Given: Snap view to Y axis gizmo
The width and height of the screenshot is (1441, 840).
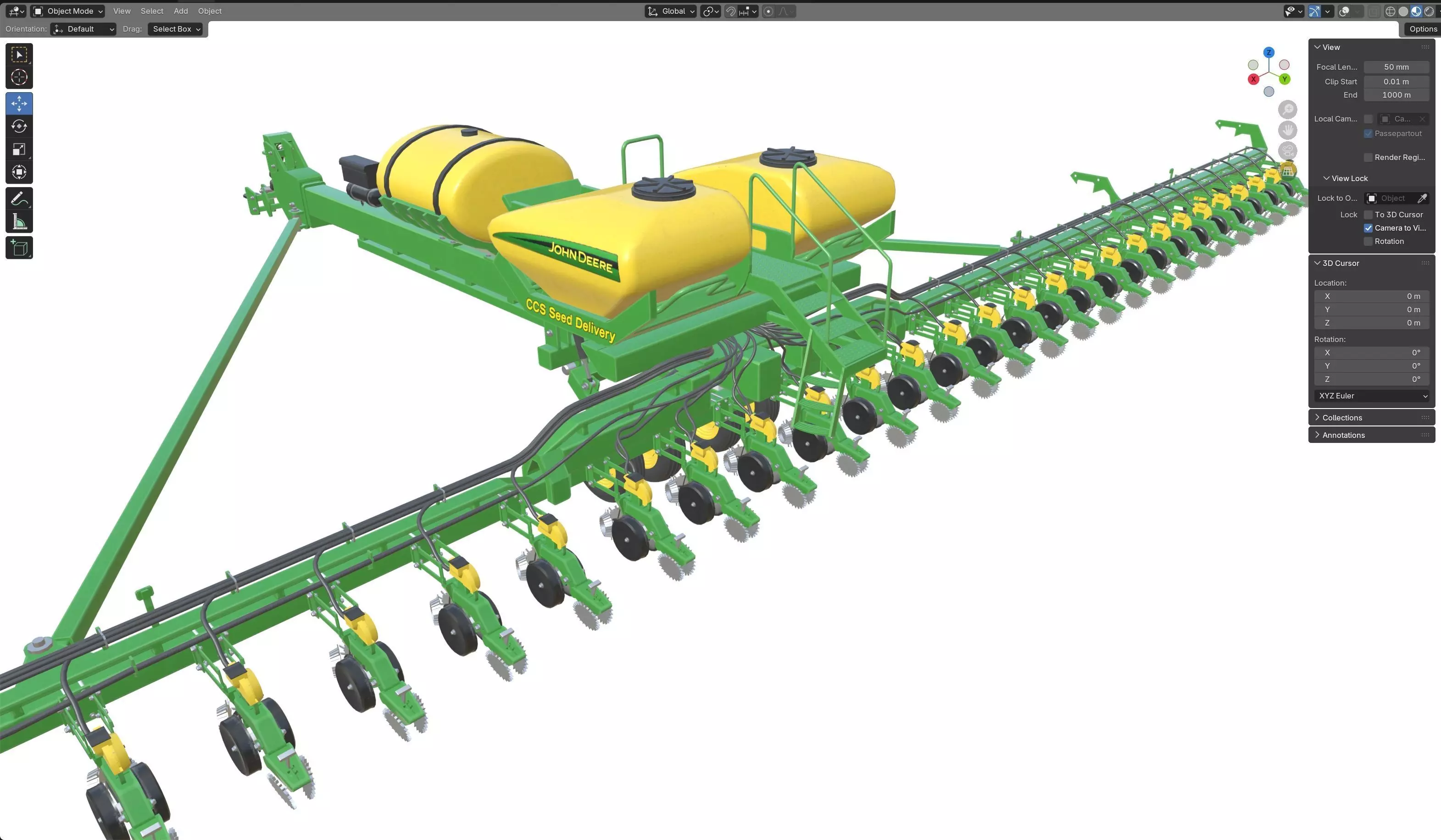Looking at the screenshot, I should coord(1285,79).
